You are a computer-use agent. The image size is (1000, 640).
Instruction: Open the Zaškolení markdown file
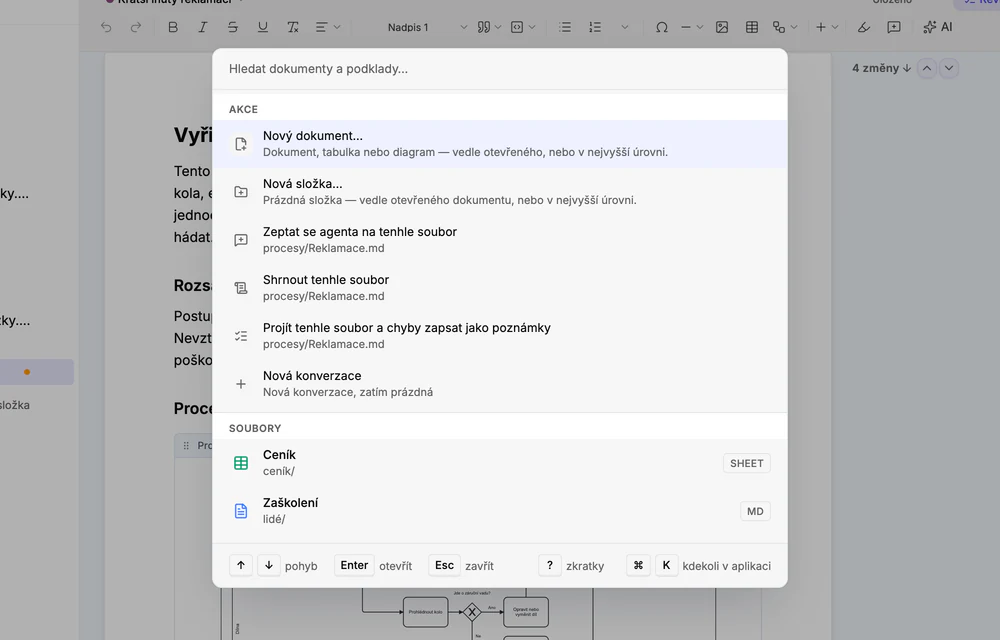[x=500, y=511]
